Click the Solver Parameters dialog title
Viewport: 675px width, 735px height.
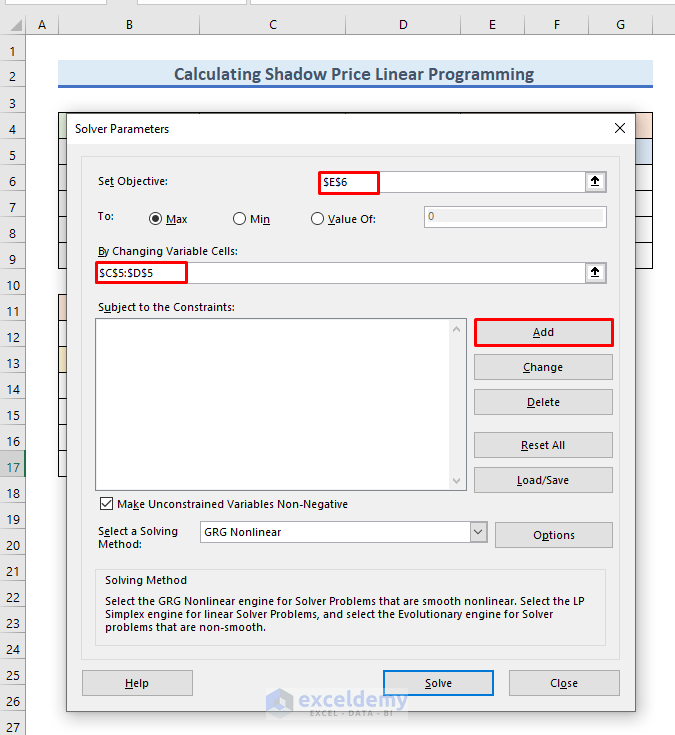click(x=122, y=129)
